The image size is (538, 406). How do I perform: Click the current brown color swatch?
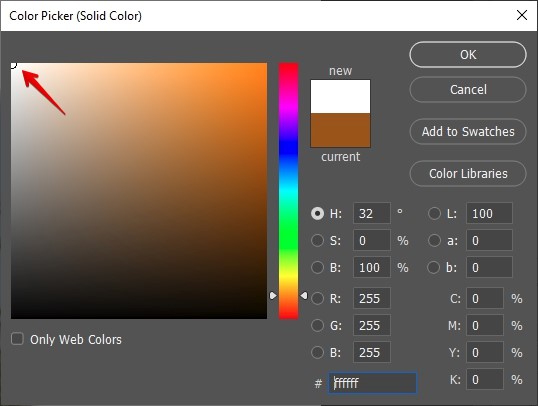pos(340,130)
